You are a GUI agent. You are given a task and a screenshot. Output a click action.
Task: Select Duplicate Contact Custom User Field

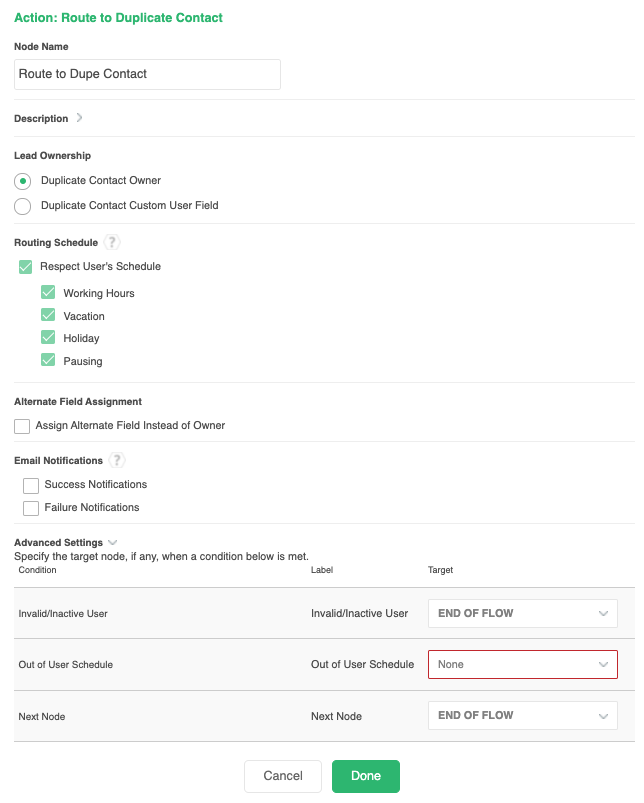coord(22,206)
